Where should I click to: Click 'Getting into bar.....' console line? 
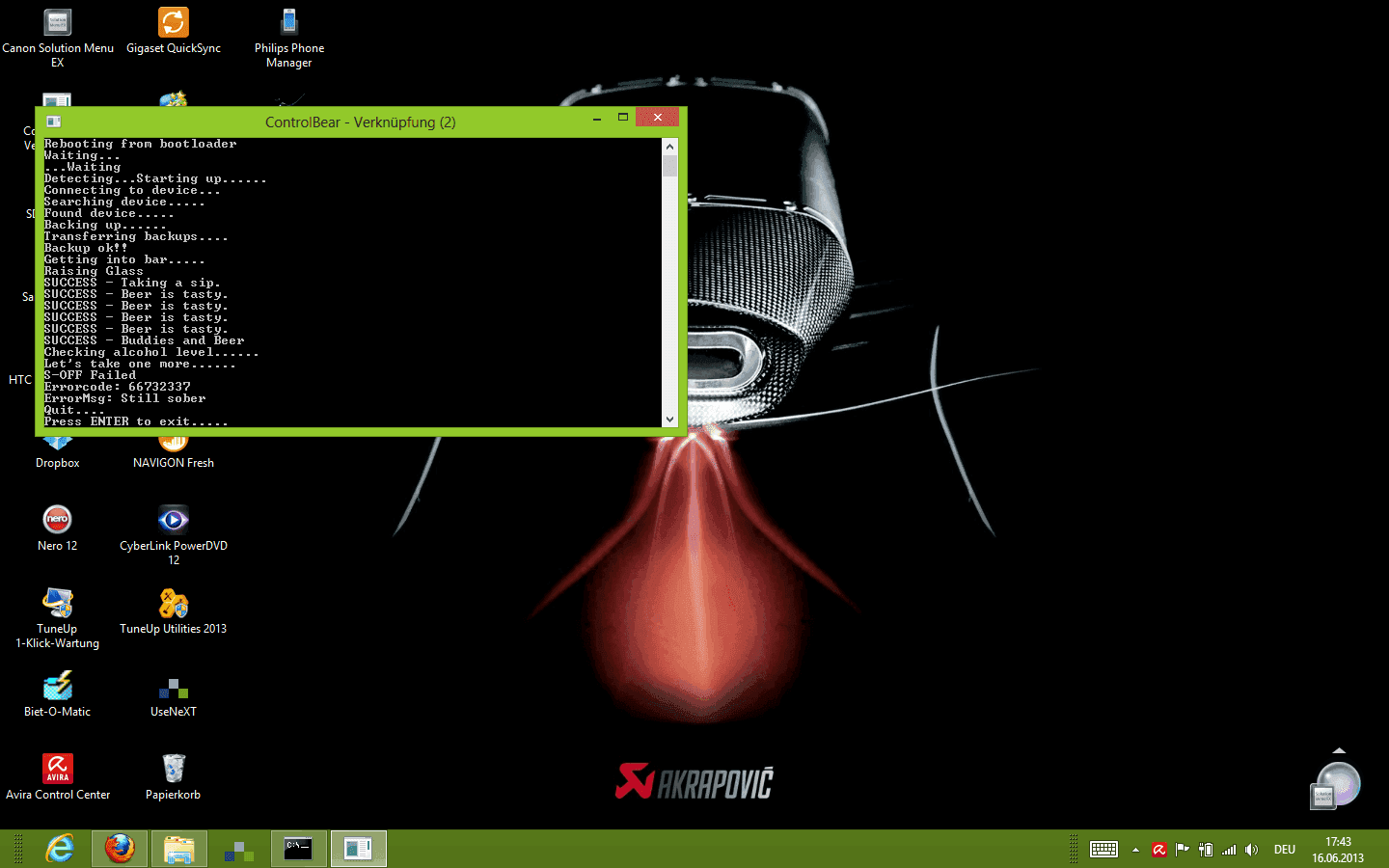pos(124,259)
